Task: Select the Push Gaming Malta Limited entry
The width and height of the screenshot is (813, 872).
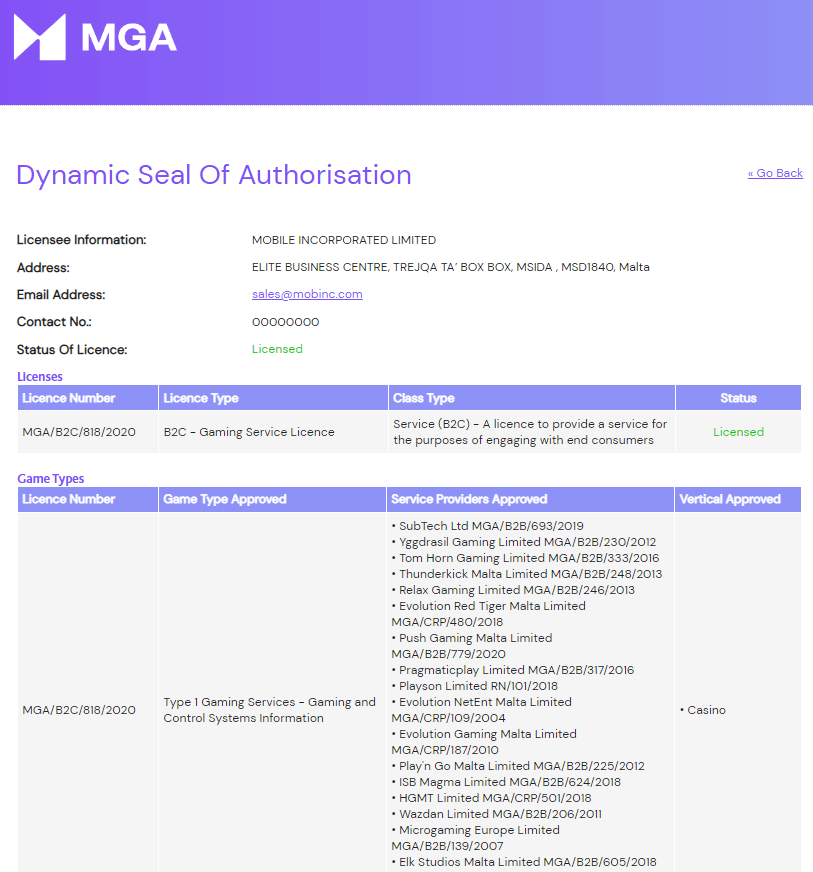Action: (x=472, y=646)
